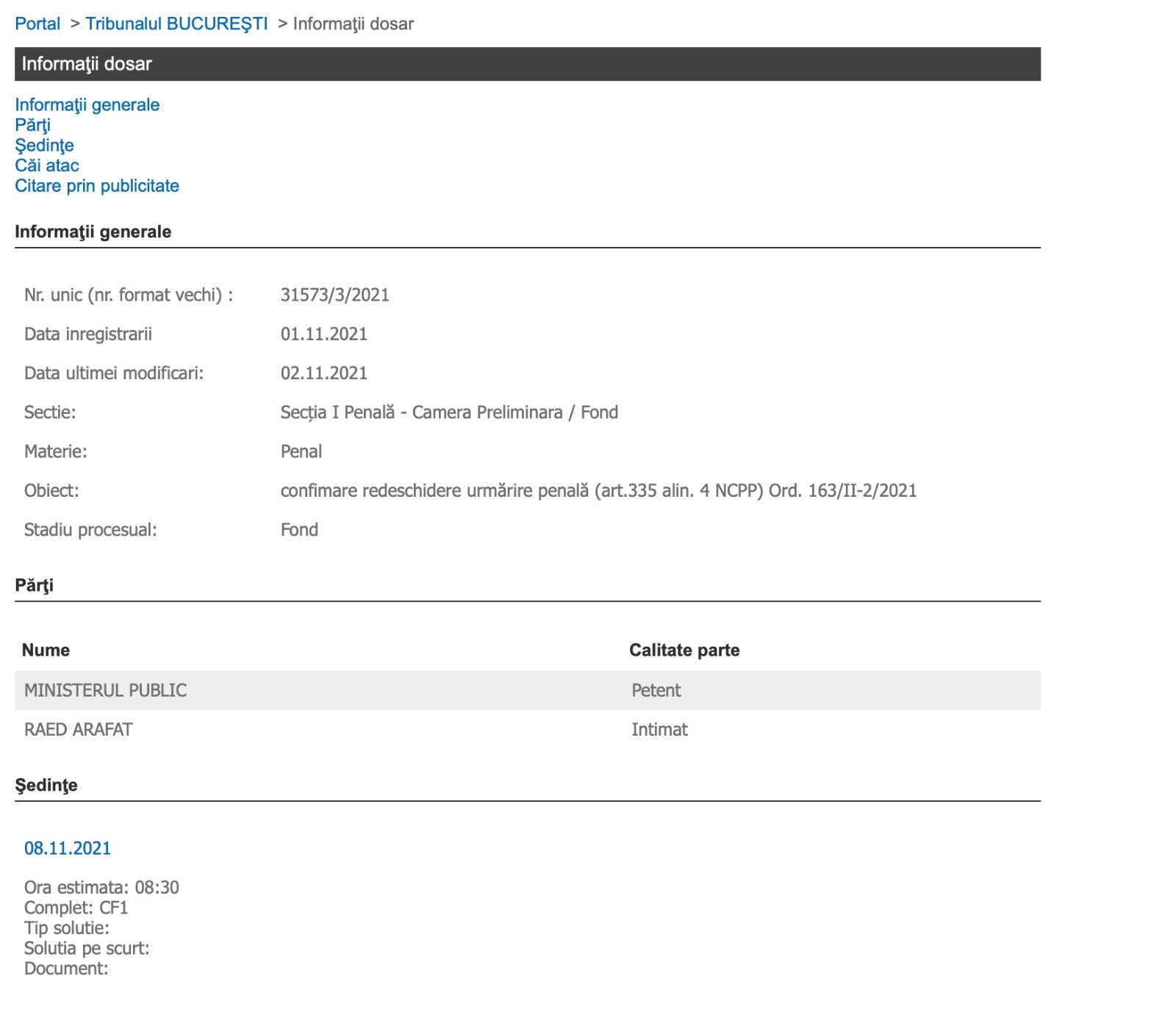Click Informaţii dosar breadcrumb text
This screenshot has width=1176, height=1034.
[x=354, y=24]
